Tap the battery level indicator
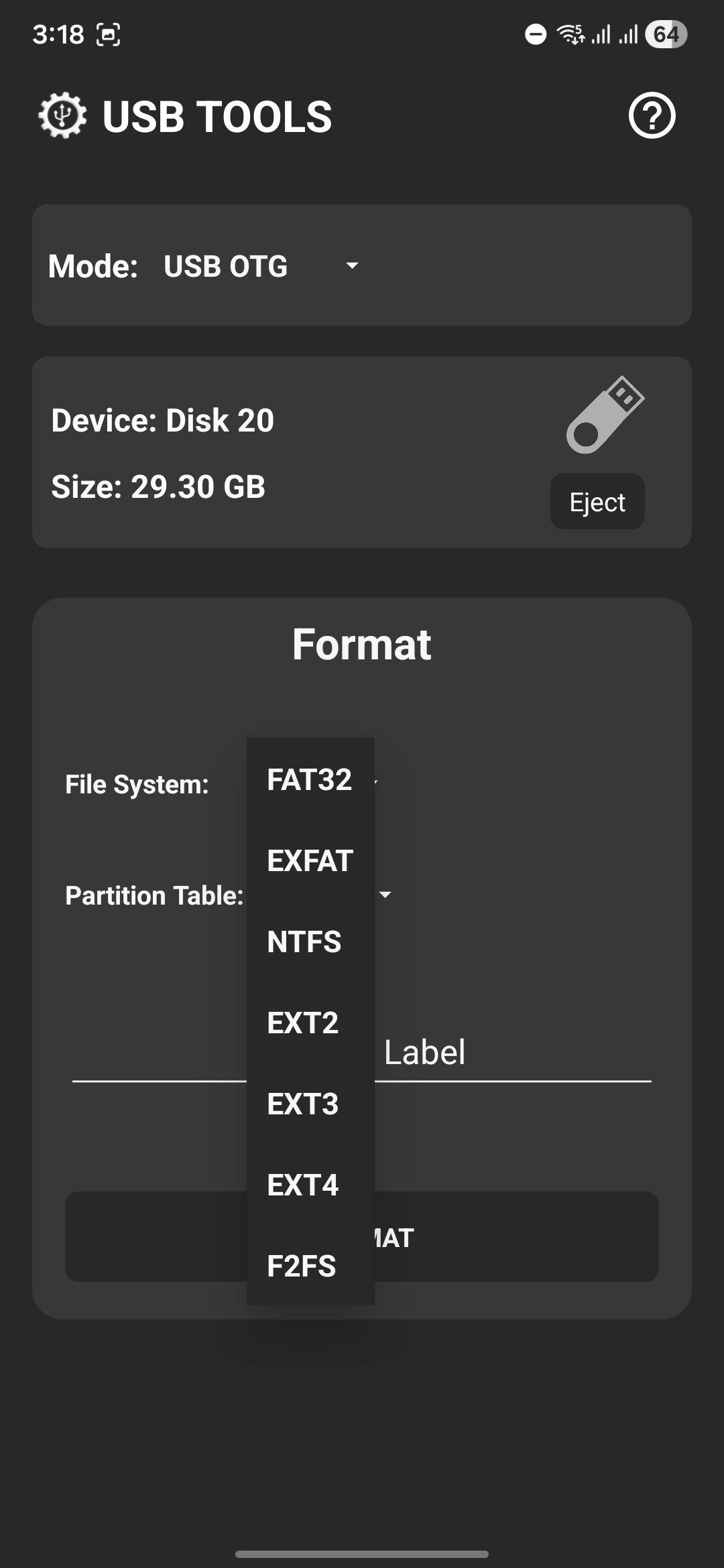The width and height of the screenshot is (724, 1568). coord(666,34)
